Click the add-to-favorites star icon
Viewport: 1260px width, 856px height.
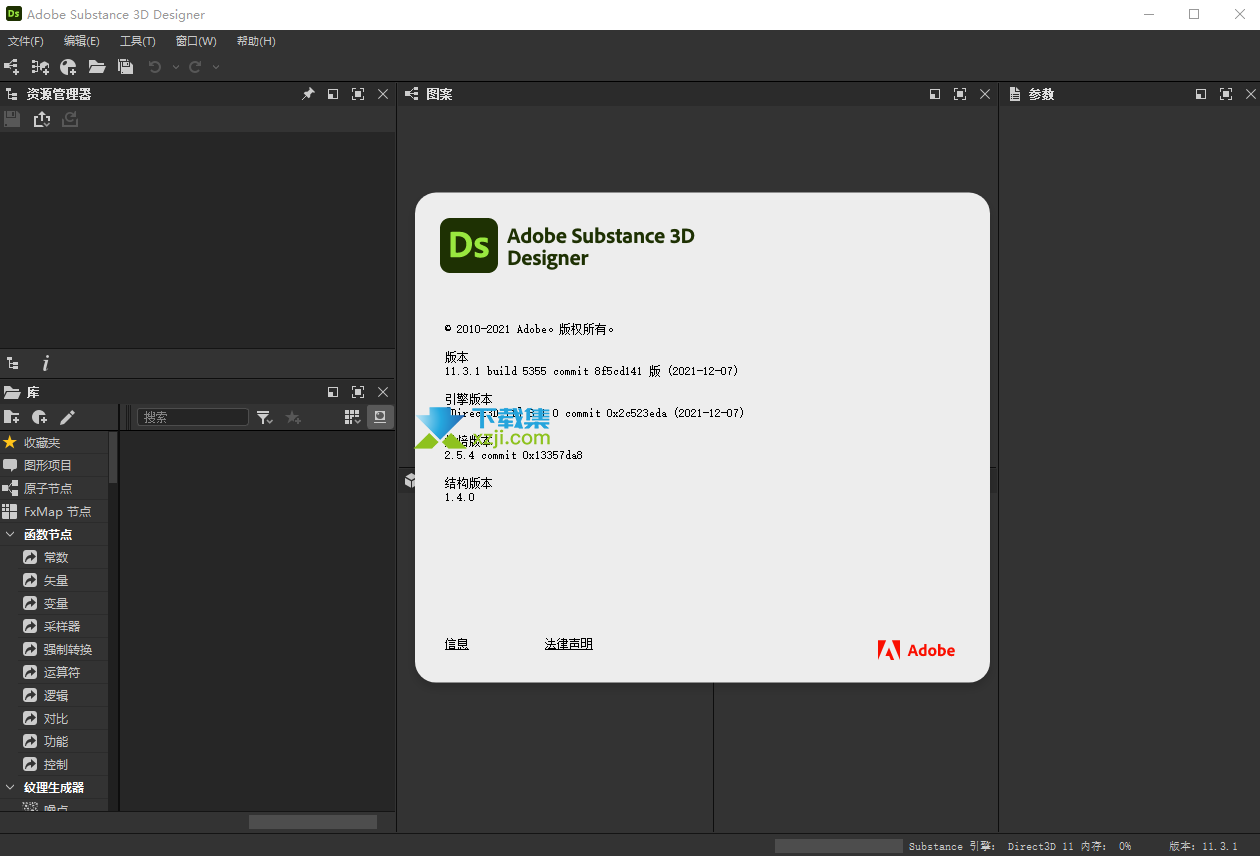293,417
